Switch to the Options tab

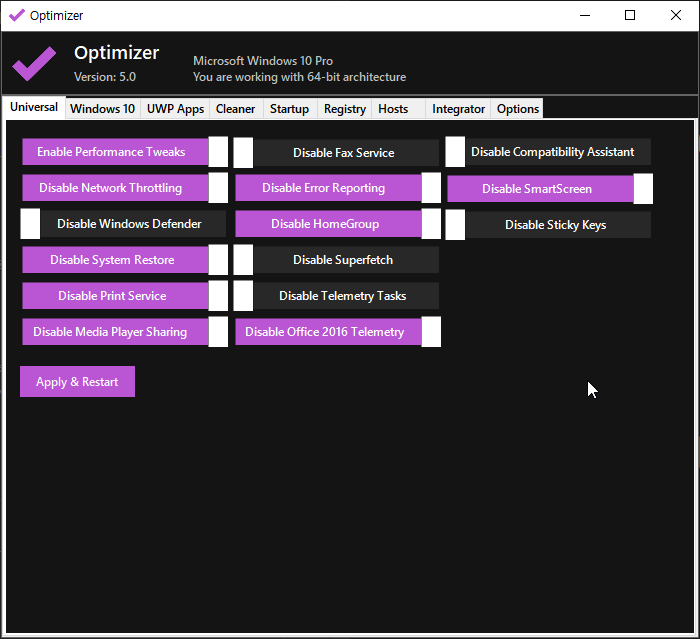(x=518, y=109)
